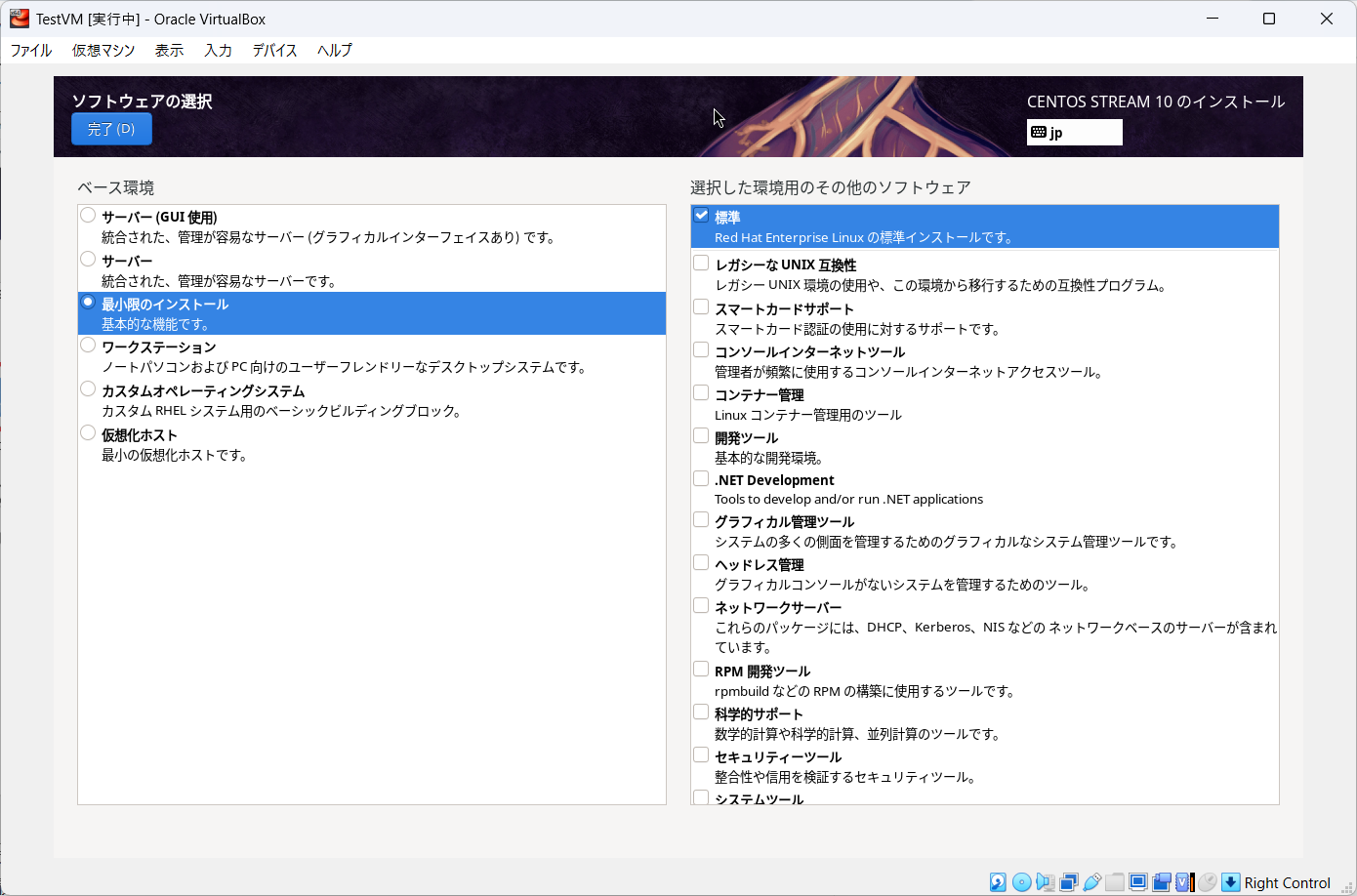Image resolution: width=1357 pixels, height=896 pixels.
Task: Maximize the TestVM VirtualBox window
Action: [1269, 19]
